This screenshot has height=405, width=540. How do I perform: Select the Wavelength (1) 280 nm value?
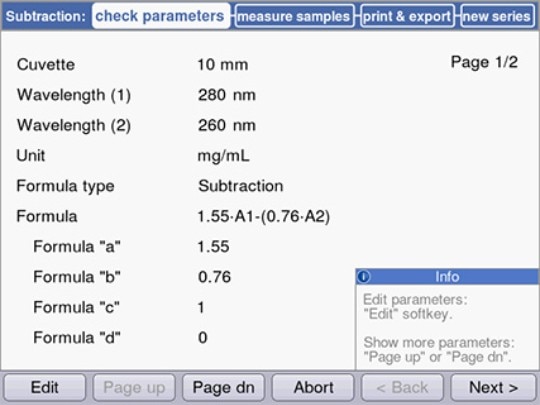click(x=227, y=95)
